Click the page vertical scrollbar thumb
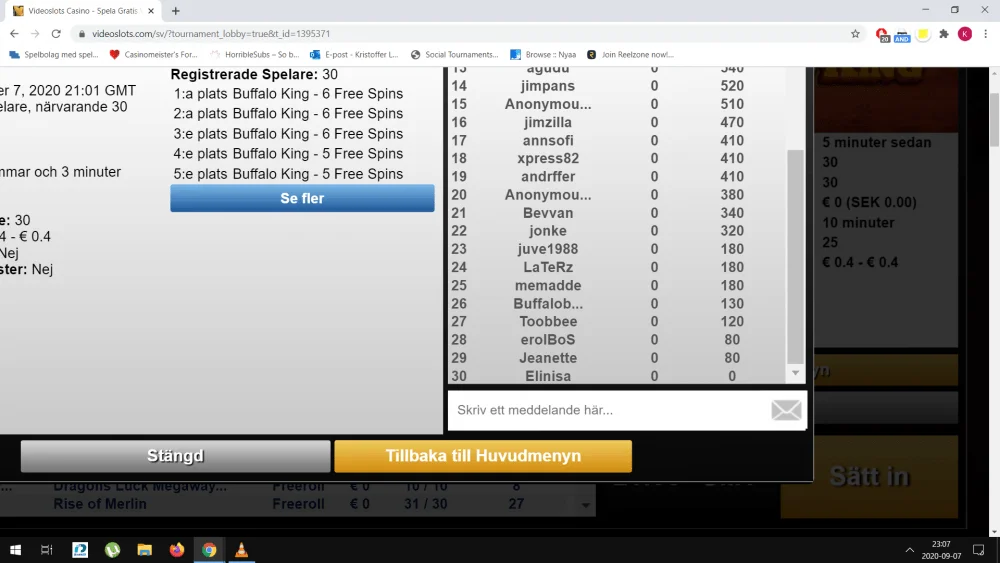This screenshot has width=1000, height=563. point(994,120)
